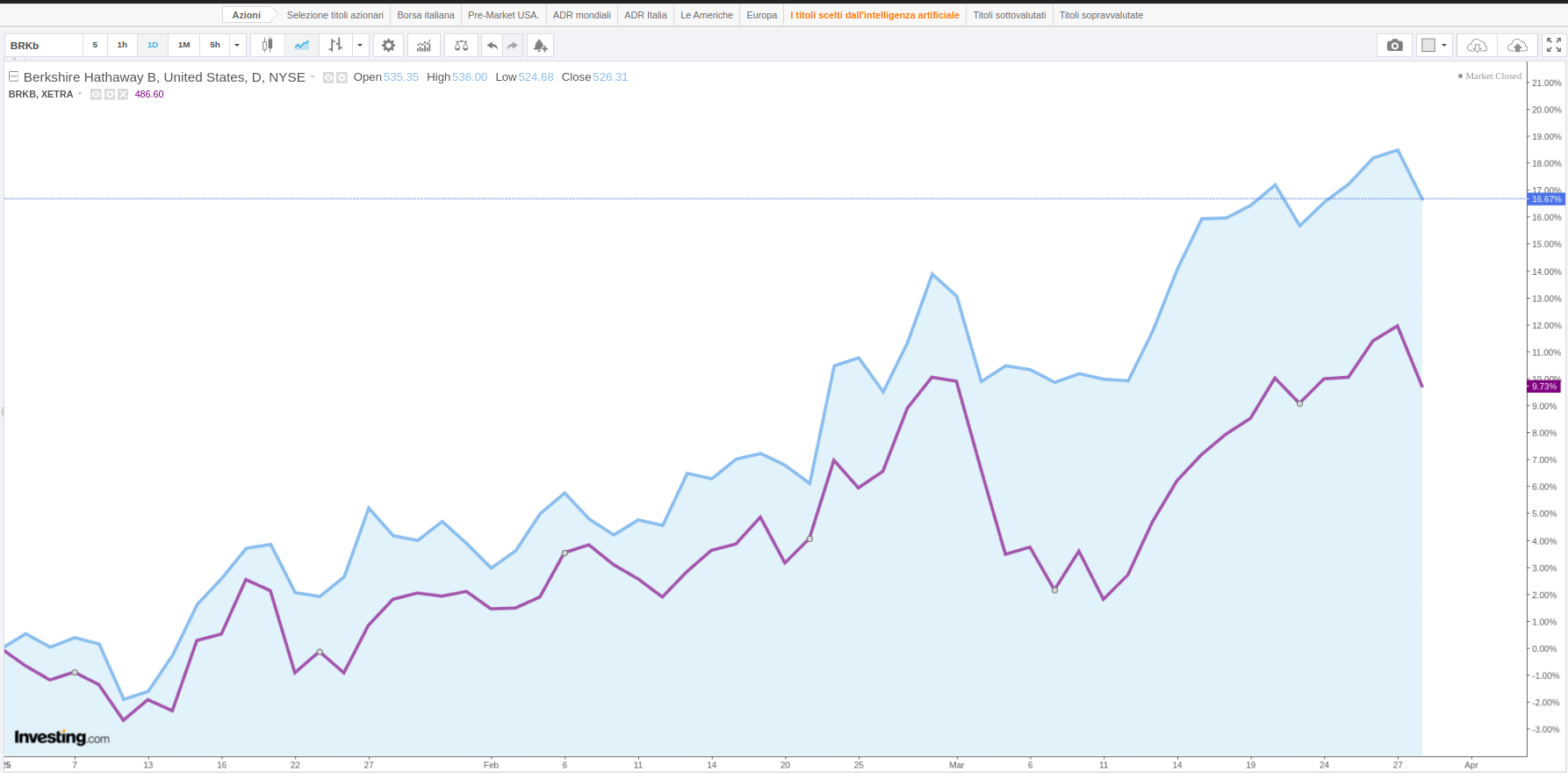
Task: Select the 5h interval
Action: click(215, 45)
